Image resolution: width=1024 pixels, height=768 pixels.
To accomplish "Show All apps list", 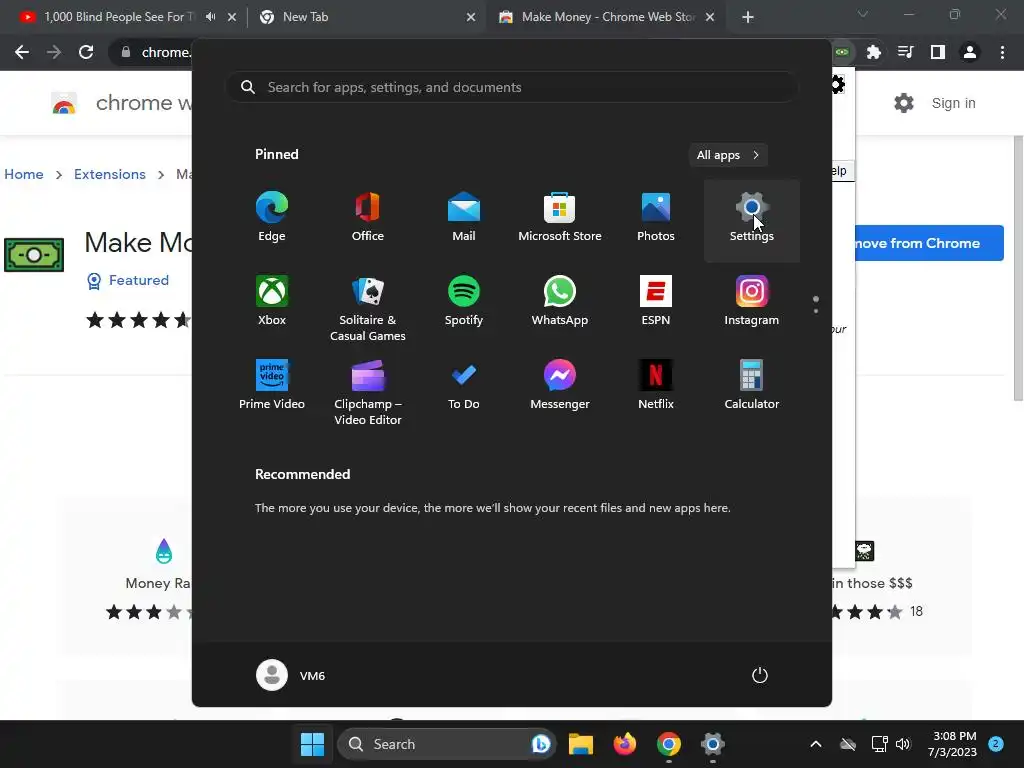I will tap(728, 155).
